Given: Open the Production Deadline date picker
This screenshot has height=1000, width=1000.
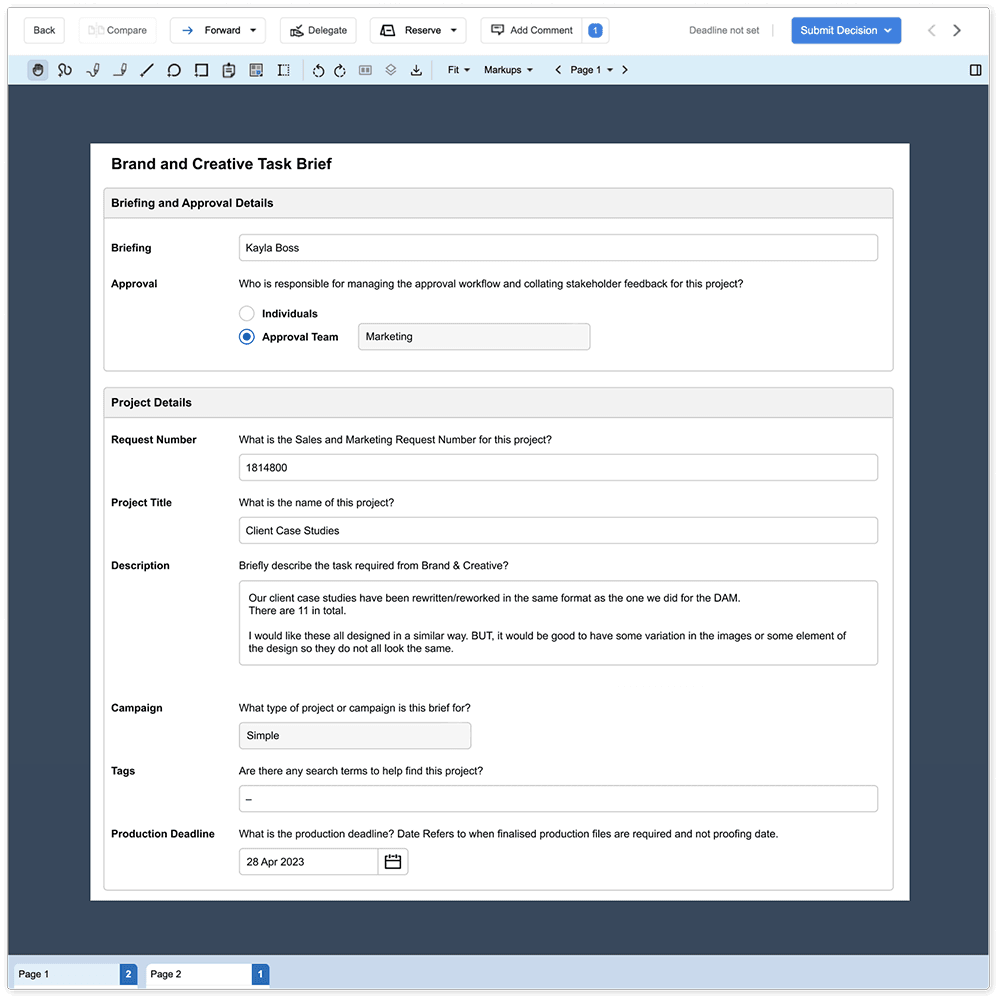Looking at the screenshot, I should (x=392, y=861).
